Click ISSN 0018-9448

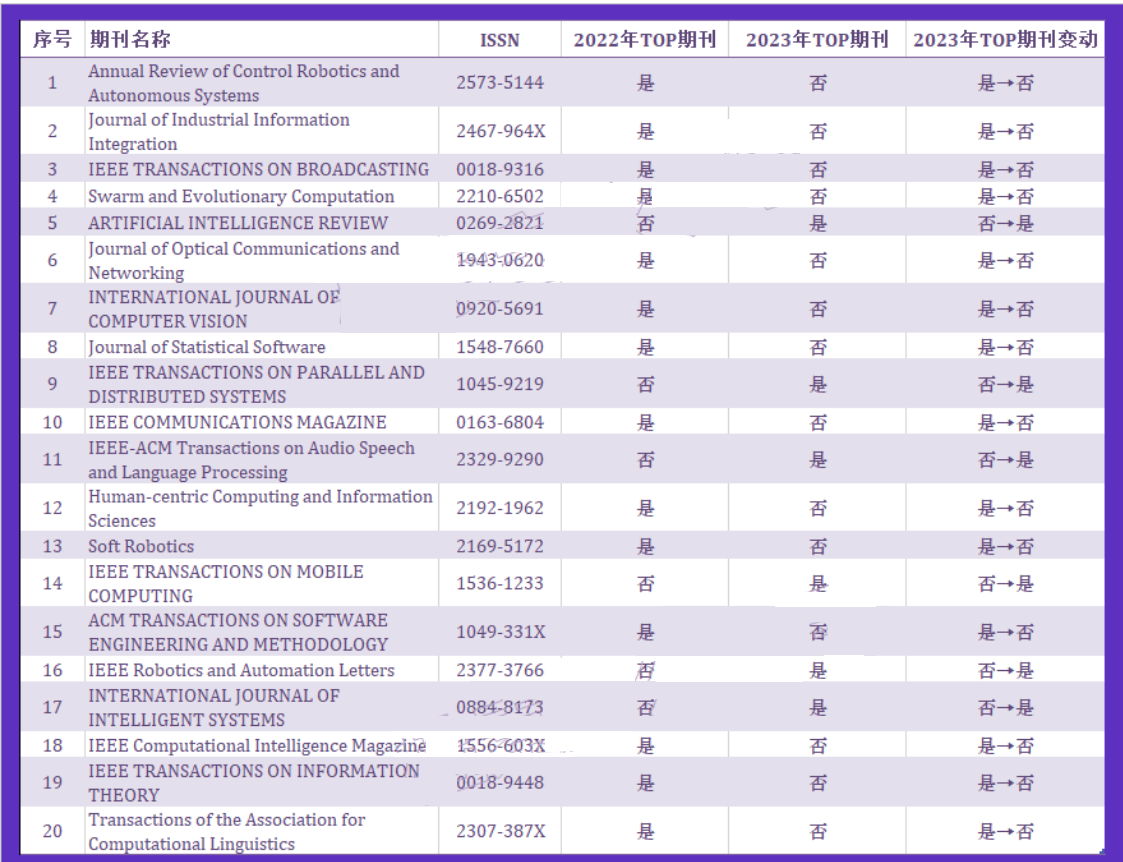click(500, 783)
